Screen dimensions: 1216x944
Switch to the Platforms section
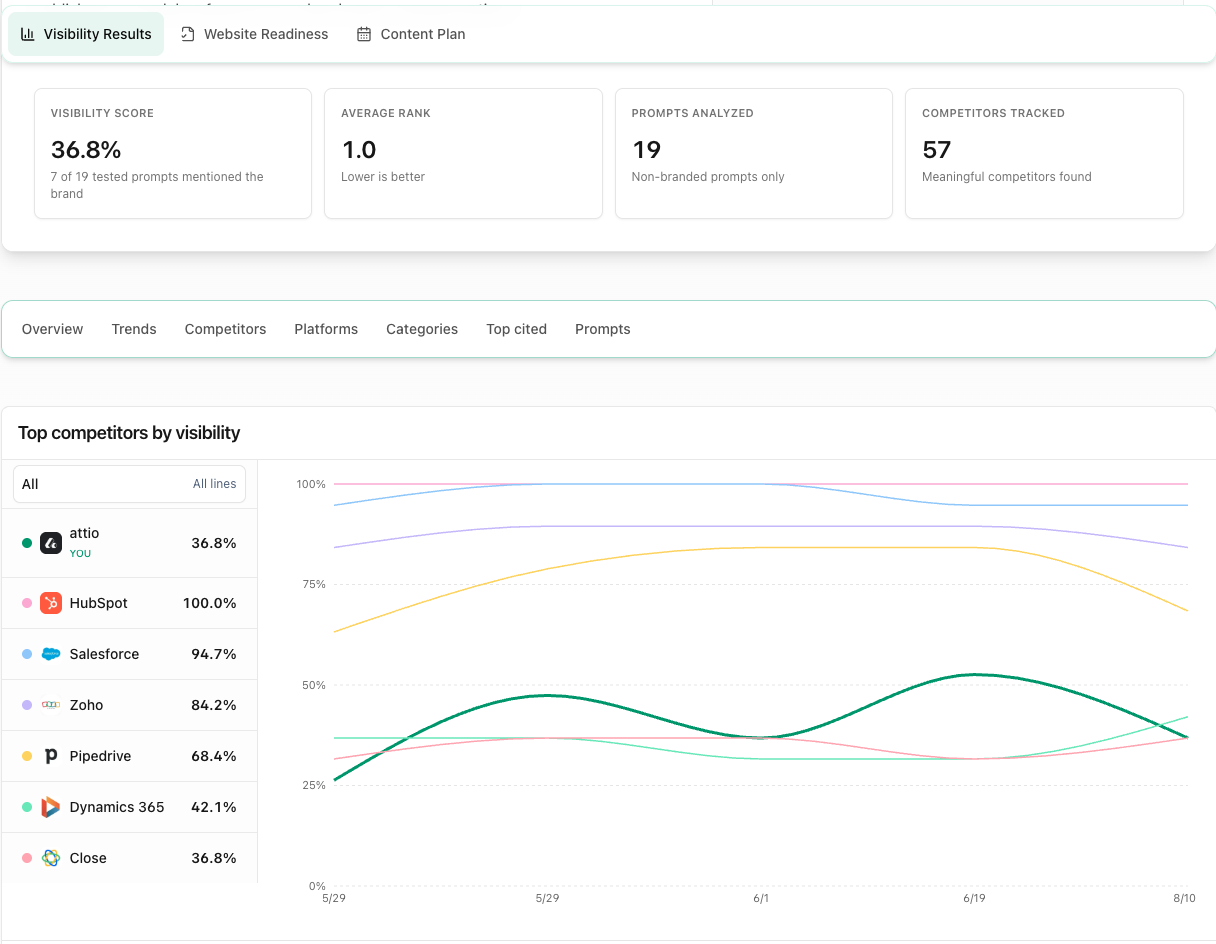coord(326,329)
